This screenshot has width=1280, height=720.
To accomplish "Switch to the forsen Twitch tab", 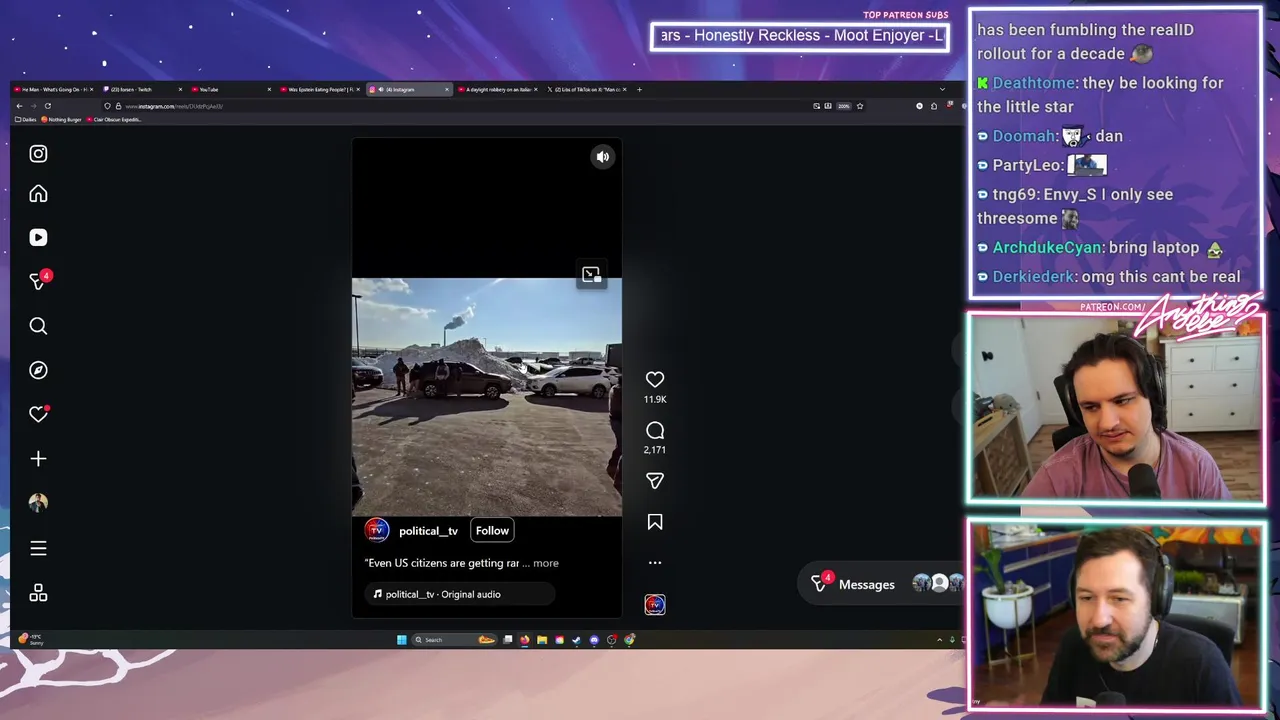I will (x=142, y=90).
